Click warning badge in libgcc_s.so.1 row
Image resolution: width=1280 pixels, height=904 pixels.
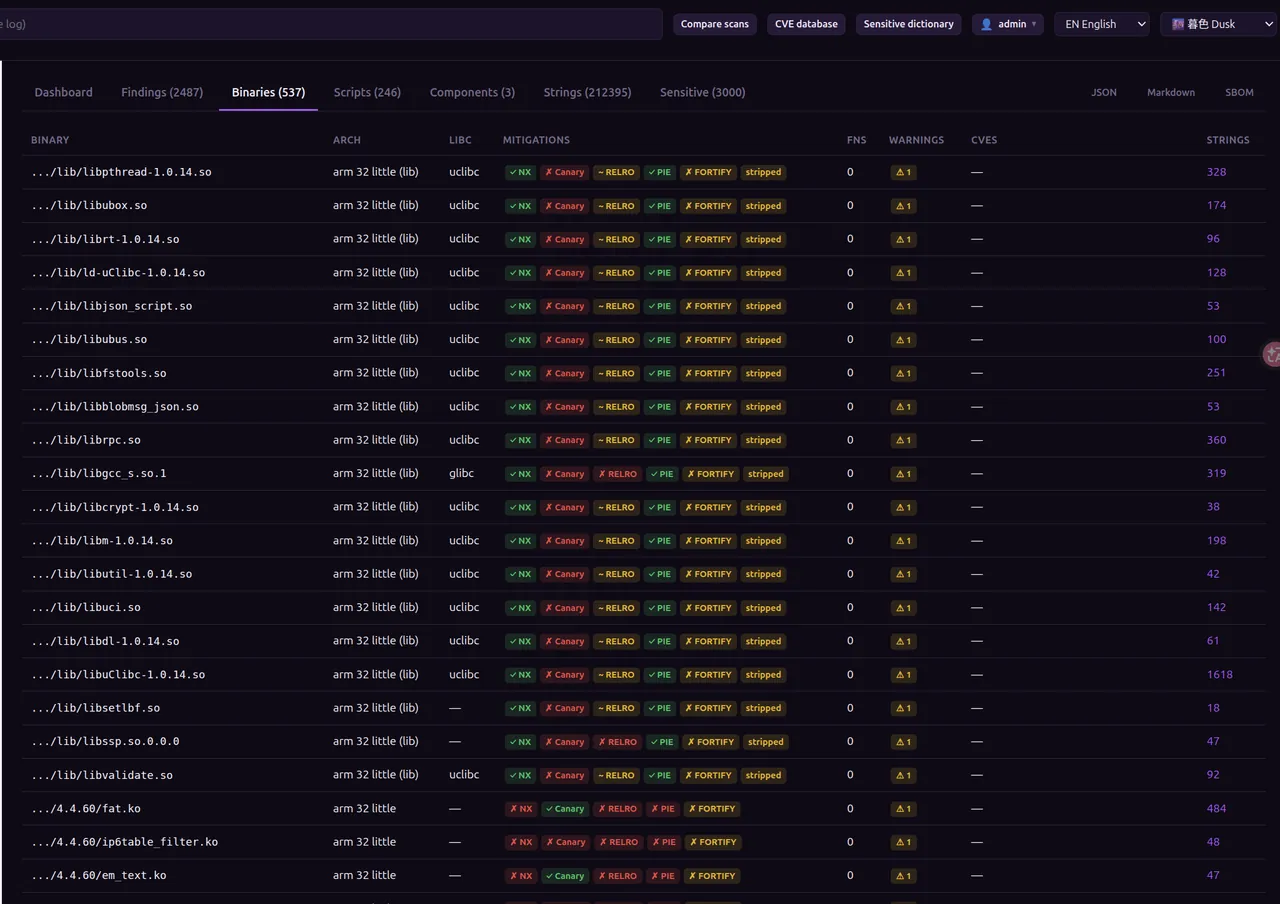pos(903,474)
